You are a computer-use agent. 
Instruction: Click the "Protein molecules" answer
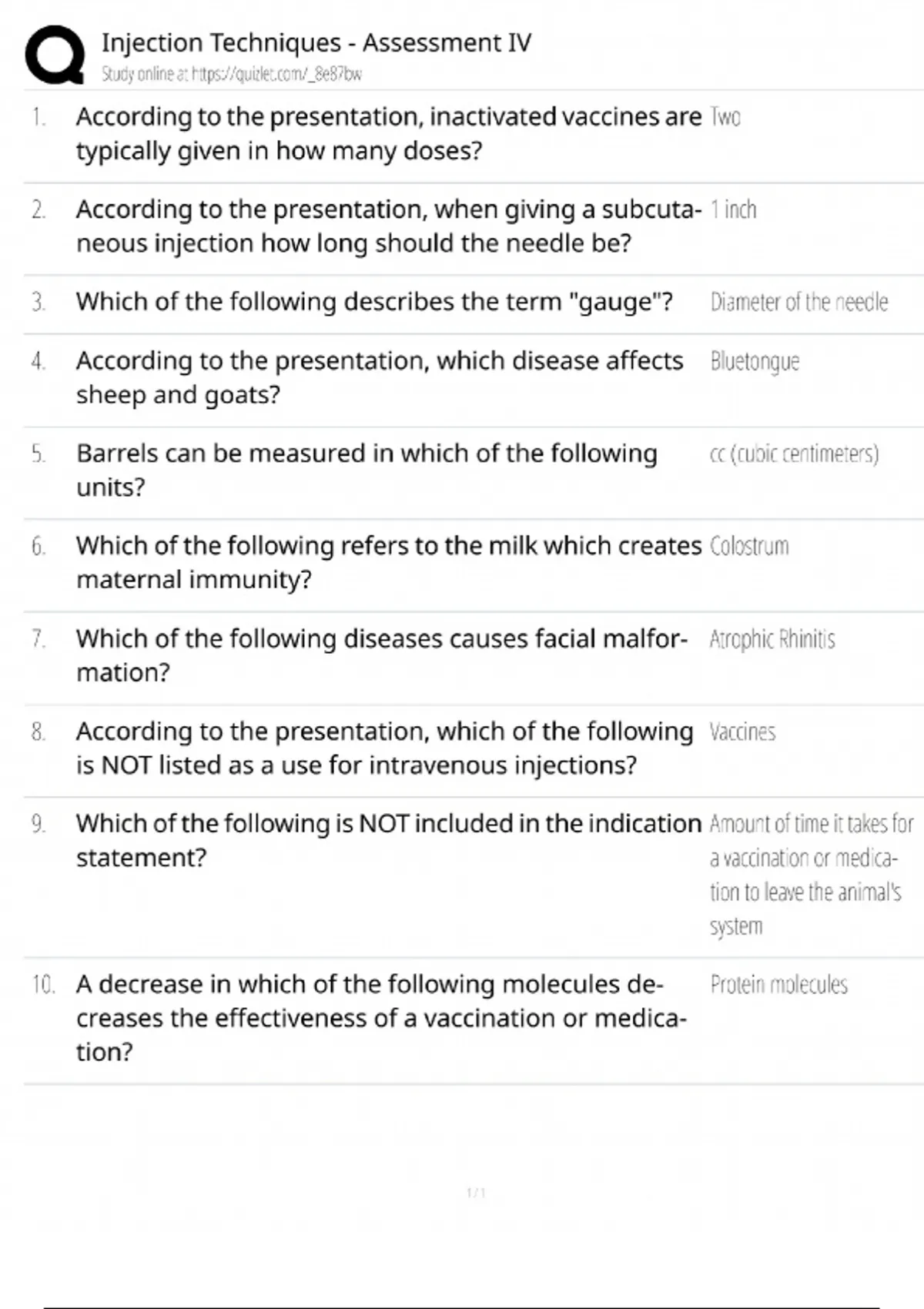778,985
